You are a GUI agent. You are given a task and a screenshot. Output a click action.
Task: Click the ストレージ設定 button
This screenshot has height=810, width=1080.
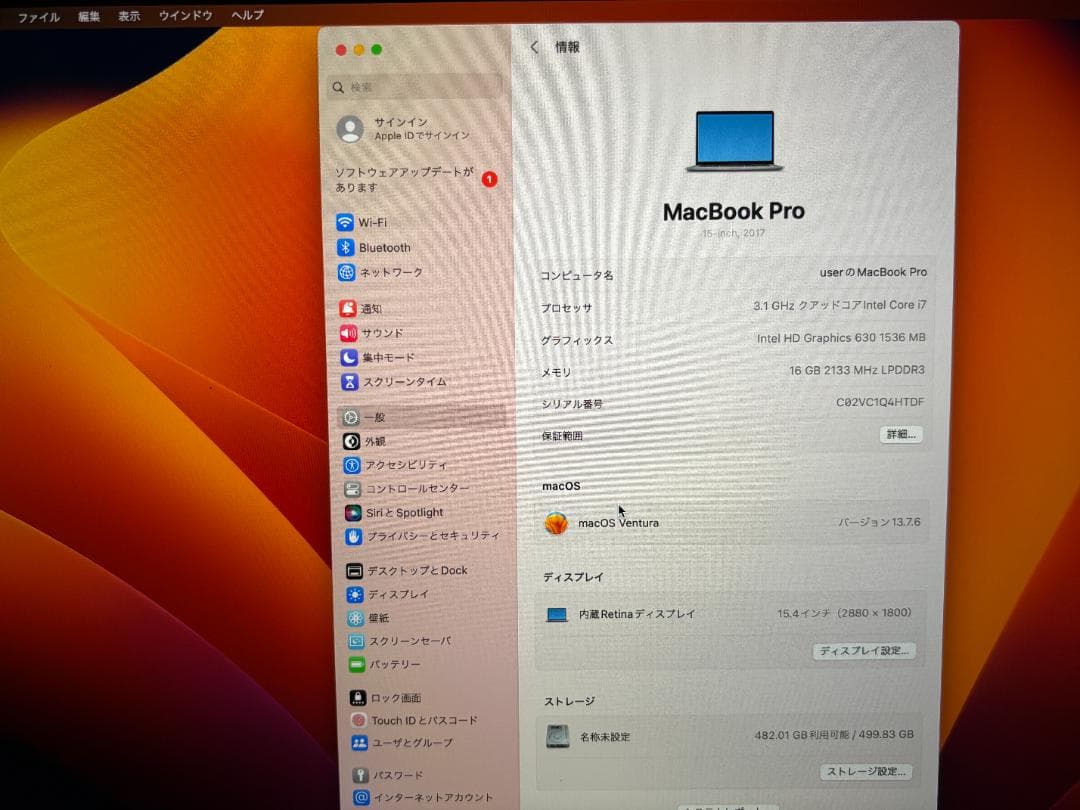click(x=866, y=771)
